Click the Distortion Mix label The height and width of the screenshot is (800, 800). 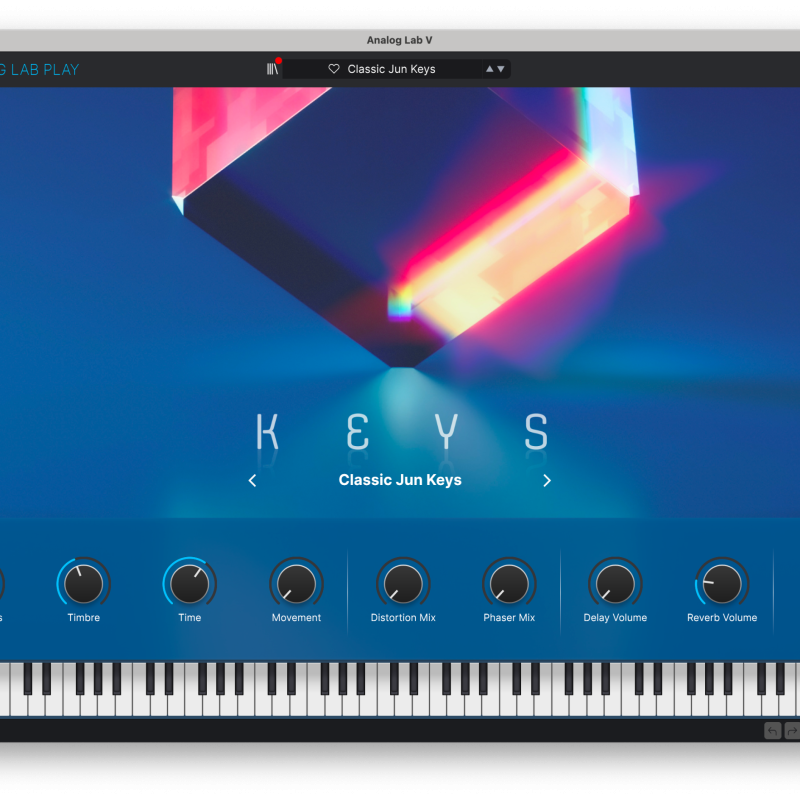click(x=403, y=617)
